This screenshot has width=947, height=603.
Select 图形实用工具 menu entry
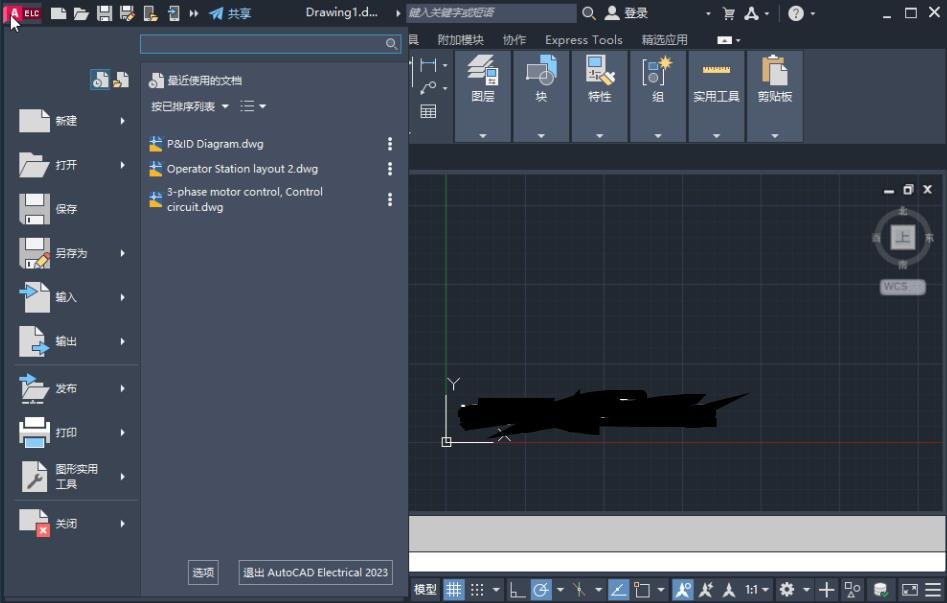72,477
